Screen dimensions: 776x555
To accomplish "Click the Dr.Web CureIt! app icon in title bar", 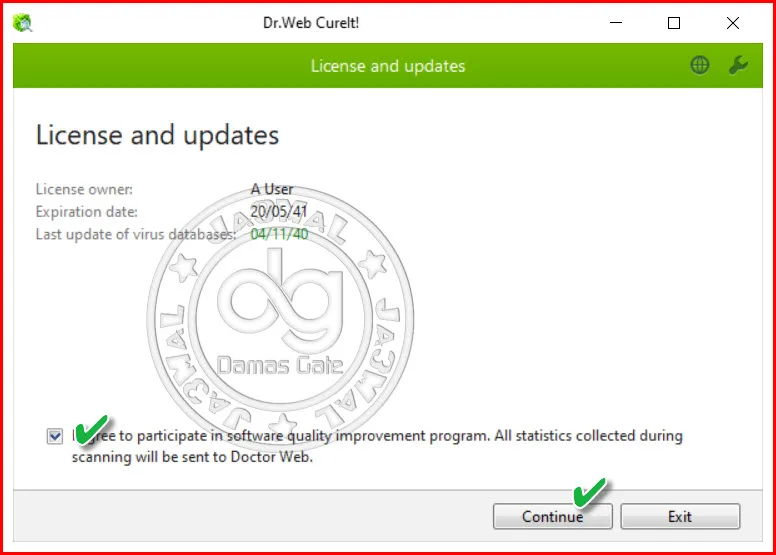I will [x=22, y=23].
